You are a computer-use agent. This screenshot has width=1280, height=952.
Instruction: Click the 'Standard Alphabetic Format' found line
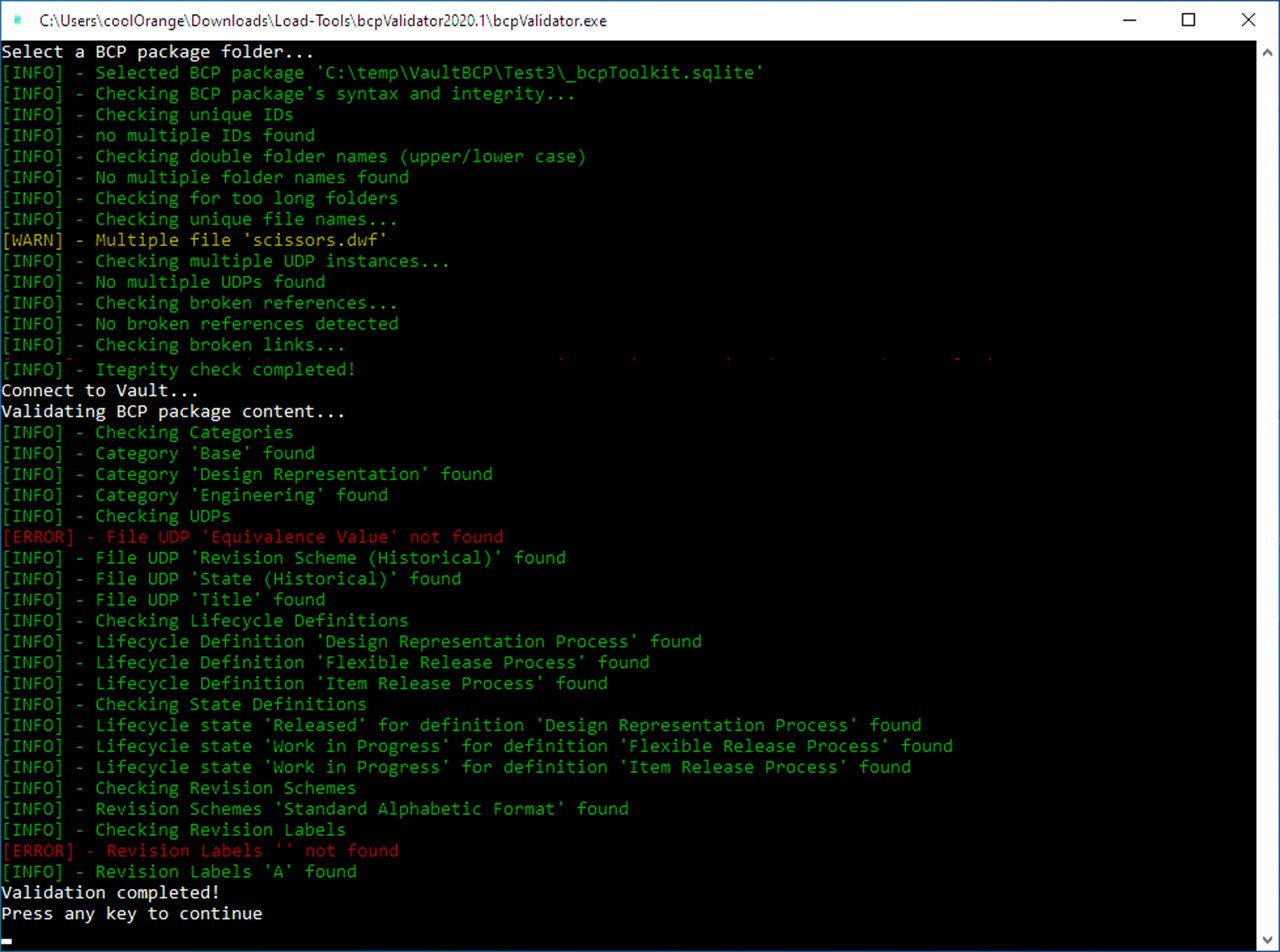(315, 809)
